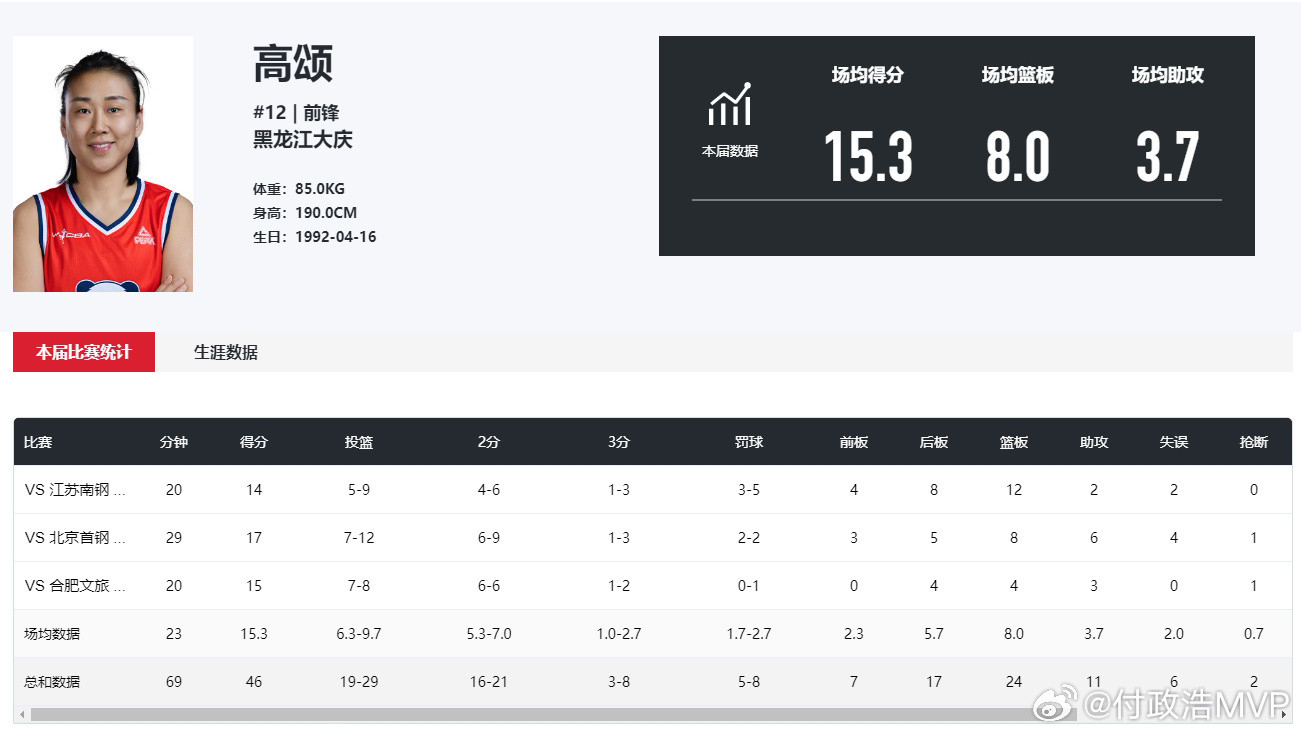Open the VS 江苏南钢 game row

tap(653, 490)
